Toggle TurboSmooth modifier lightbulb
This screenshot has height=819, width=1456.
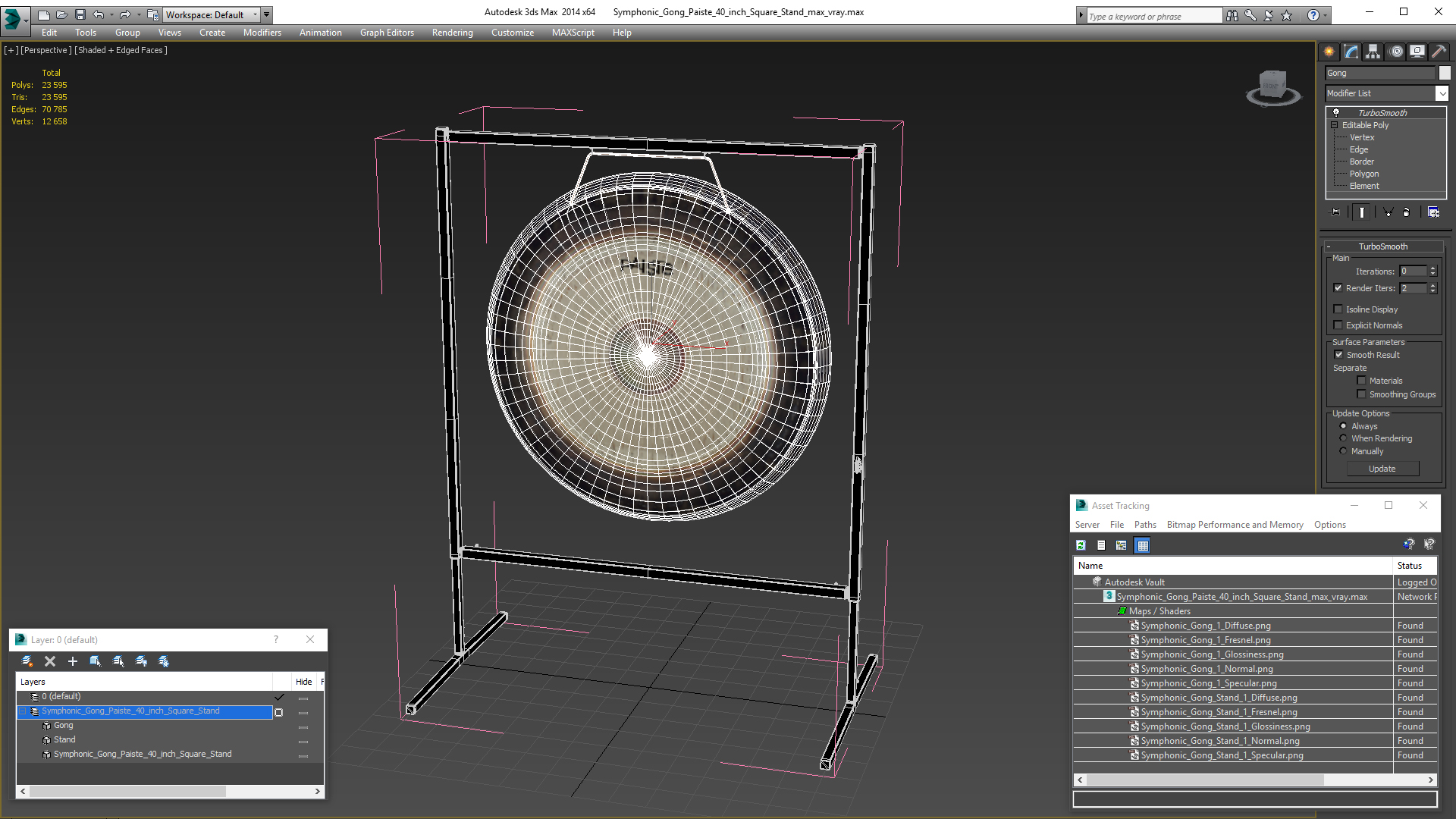pyautogui.click(x=1336, y=112)
